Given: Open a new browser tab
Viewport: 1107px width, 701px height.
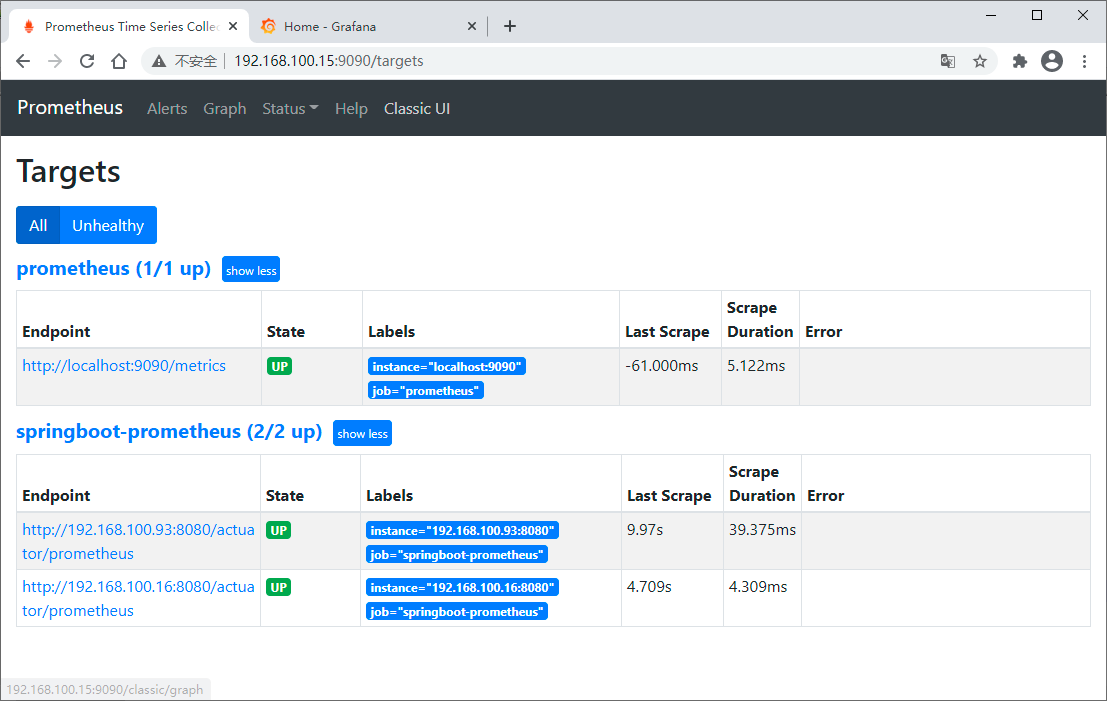Looking at the screenshot, I should pos(510,26).
